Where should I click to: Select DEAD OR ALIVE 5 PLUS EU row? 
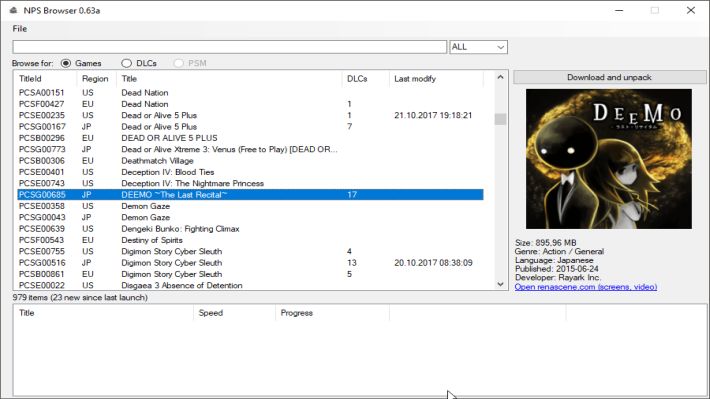[x=250, y=138]
